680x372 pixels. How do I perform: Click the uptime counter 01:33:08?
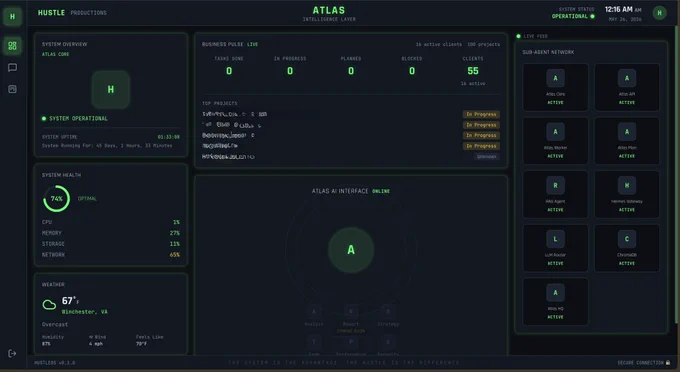pyautogui.click(x=169, y=137)
